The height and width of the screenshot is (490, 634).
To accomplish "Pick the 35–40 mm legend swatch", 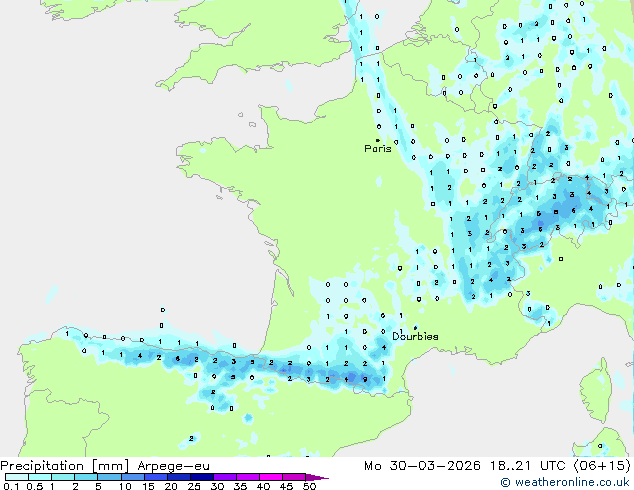I will click(248, 477).
